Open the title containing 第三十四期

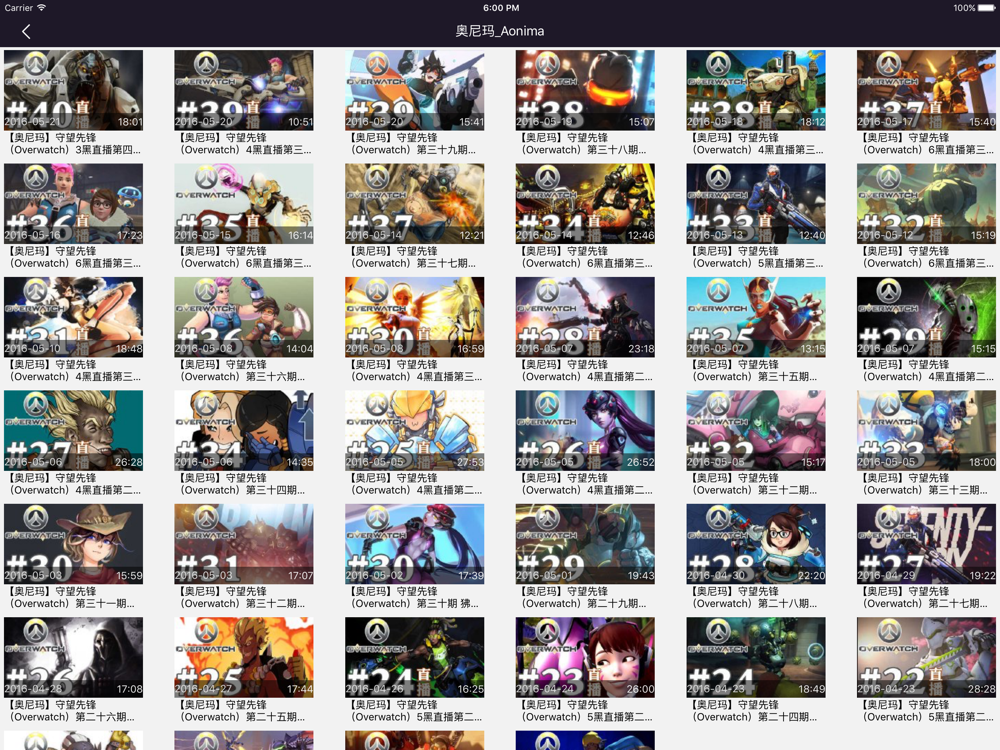pyautogui.click(x=244, y=484)
